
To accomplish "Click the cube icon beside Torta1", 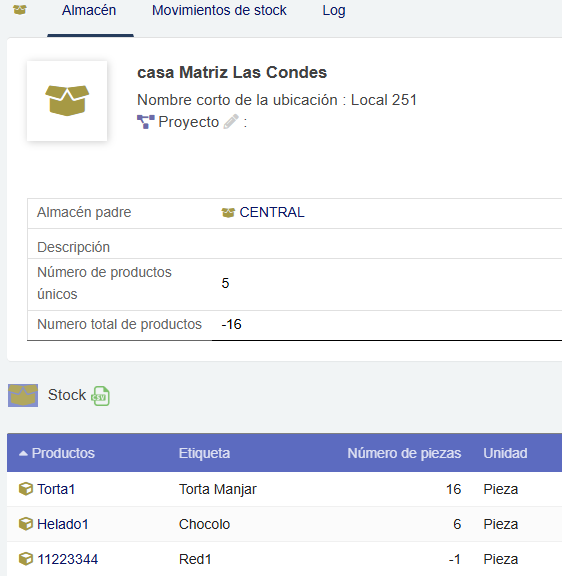I will pyautogui.click(x=25, y=489).
